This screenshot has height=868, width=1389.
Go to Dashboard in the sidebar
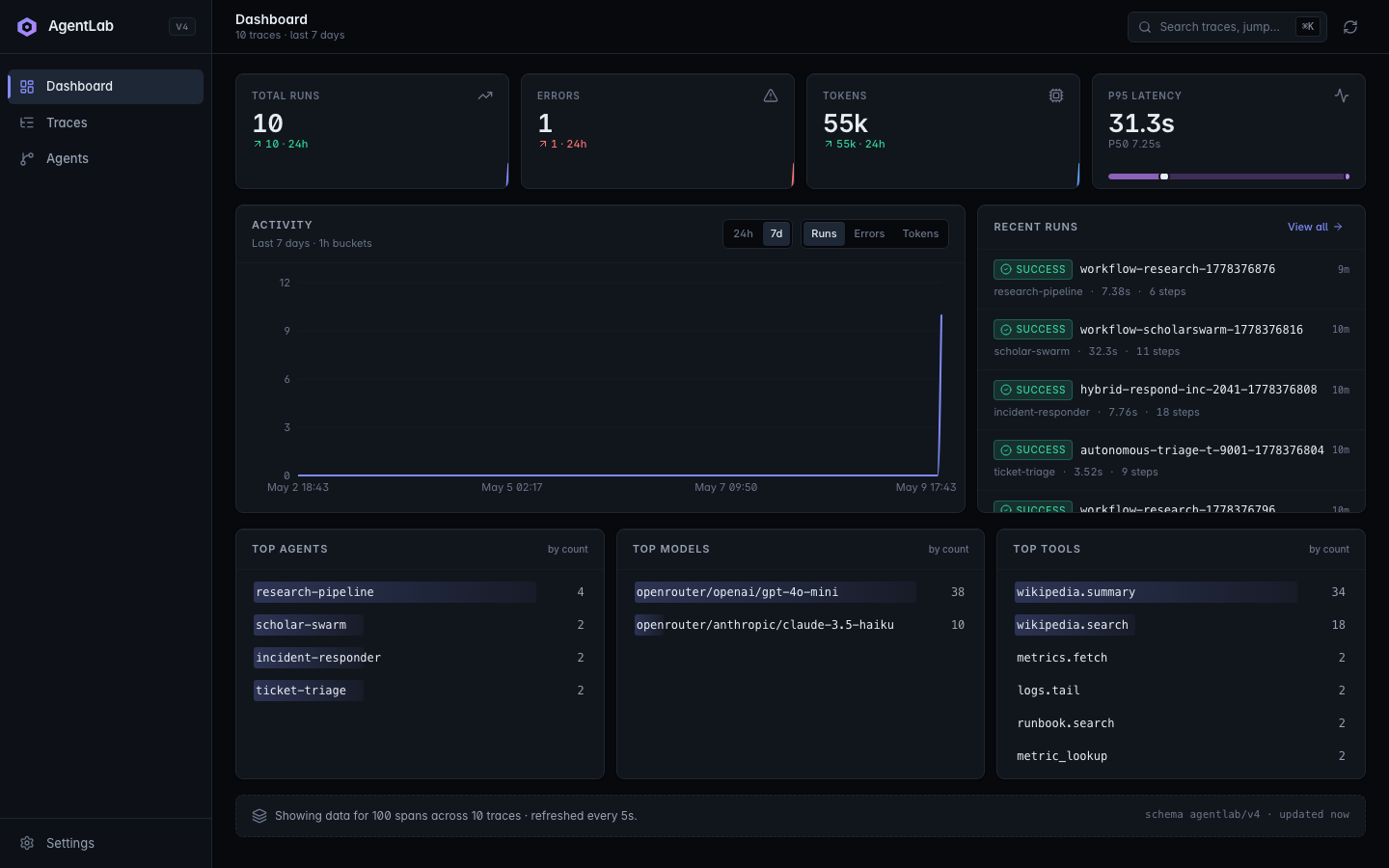(105, 87)
